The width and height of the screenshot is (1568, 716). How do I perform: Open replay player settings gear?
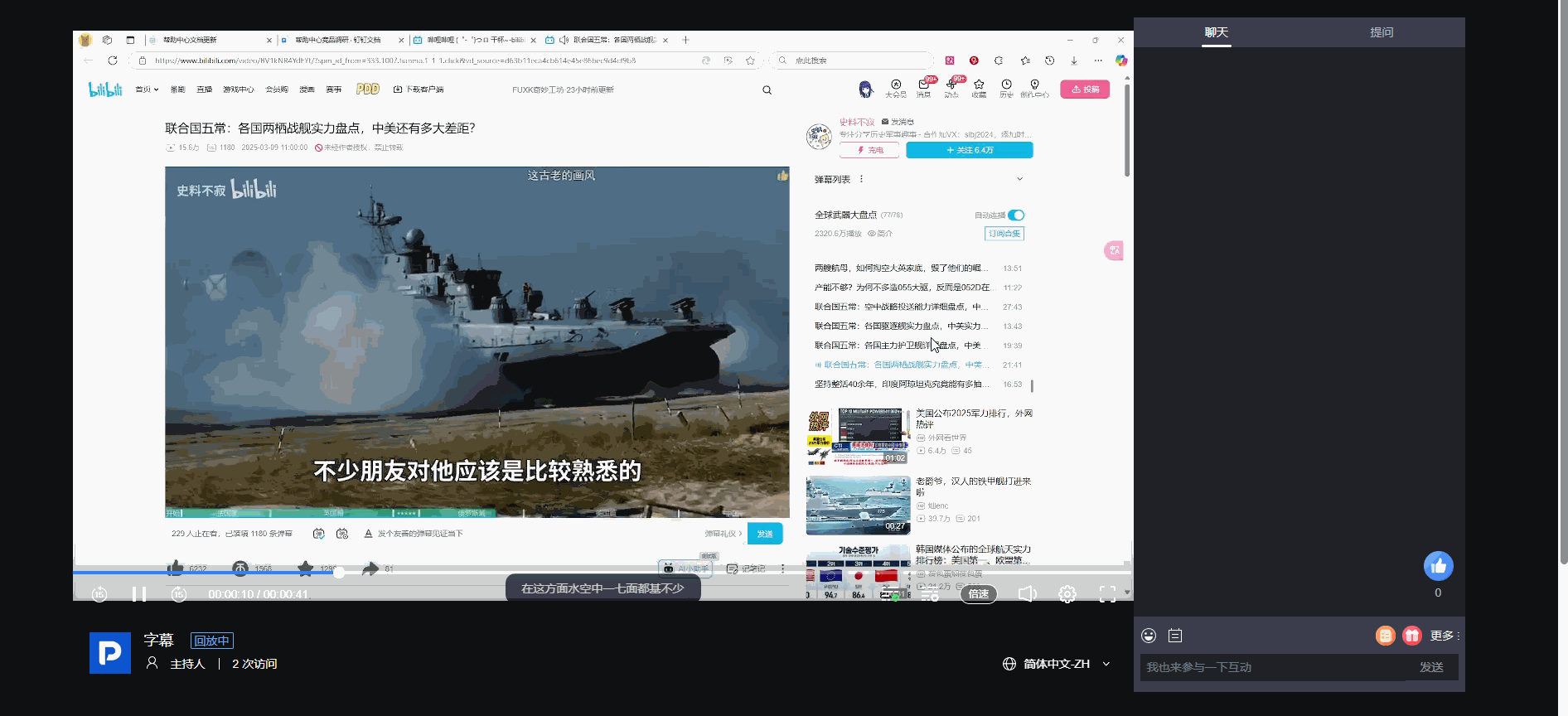[1067, 594]
